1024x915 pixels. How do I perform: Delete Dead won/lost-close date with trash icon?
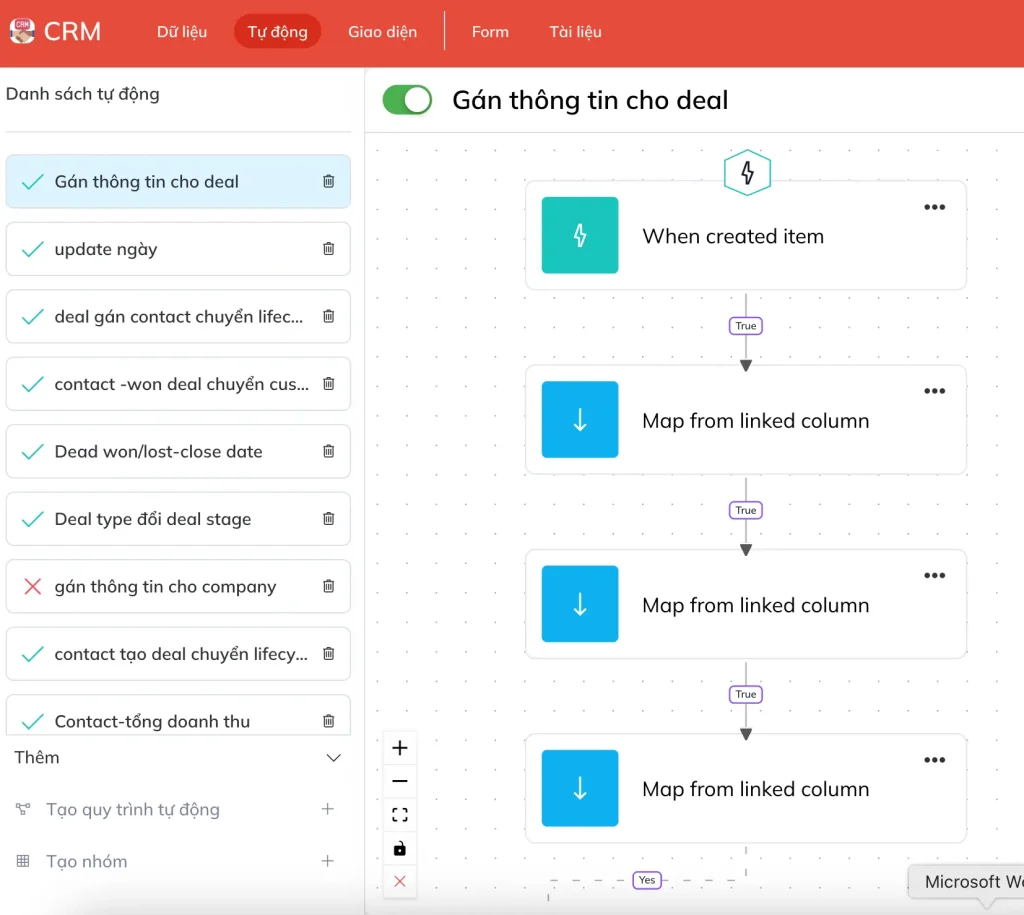[x=328, y=451]
